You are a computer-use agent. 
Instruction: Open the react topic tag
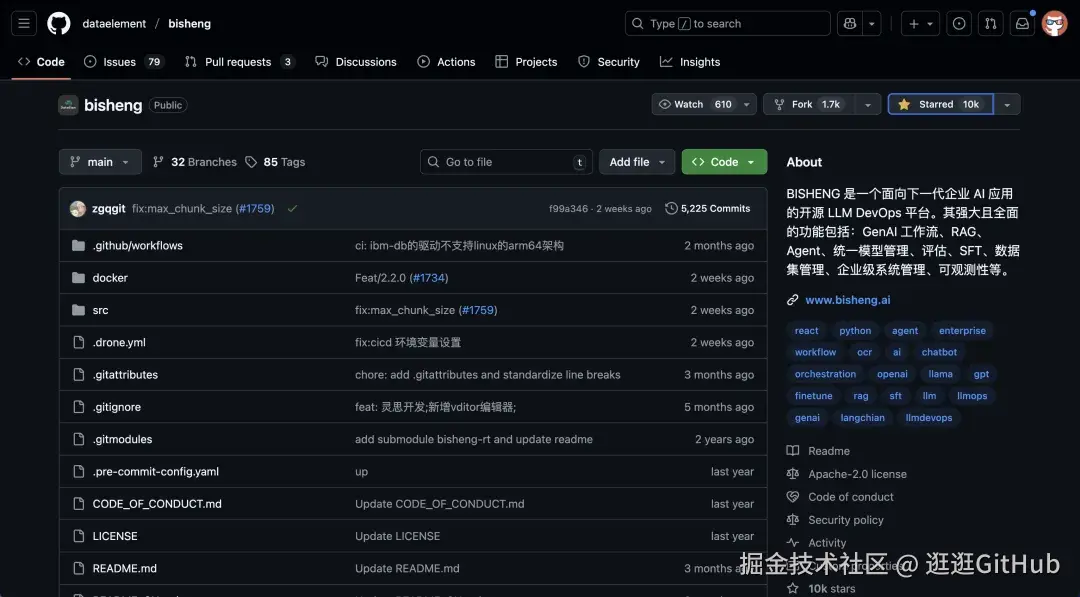pos(807,331)
